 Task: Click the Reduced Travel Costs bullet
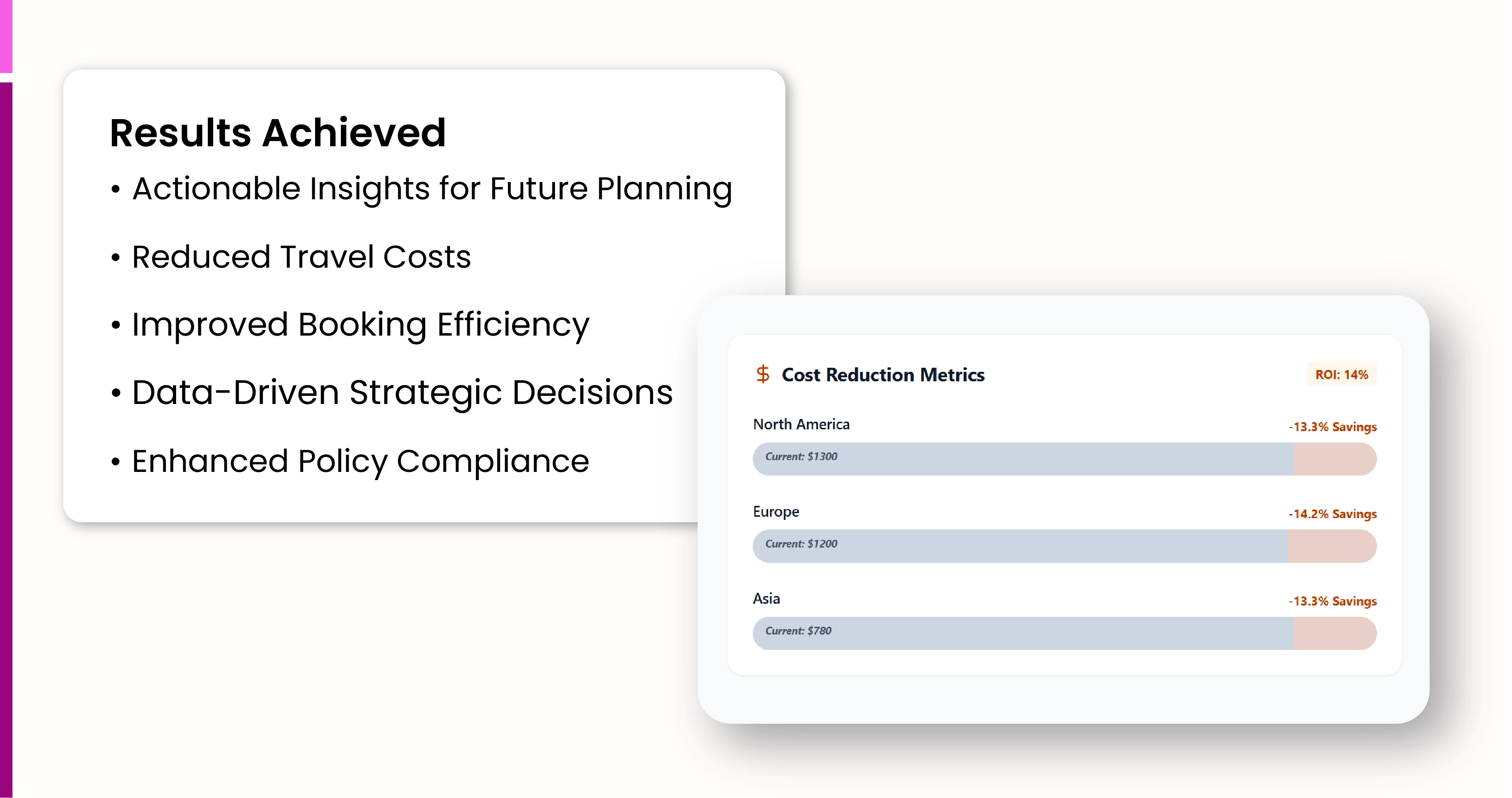pos(301,257)
